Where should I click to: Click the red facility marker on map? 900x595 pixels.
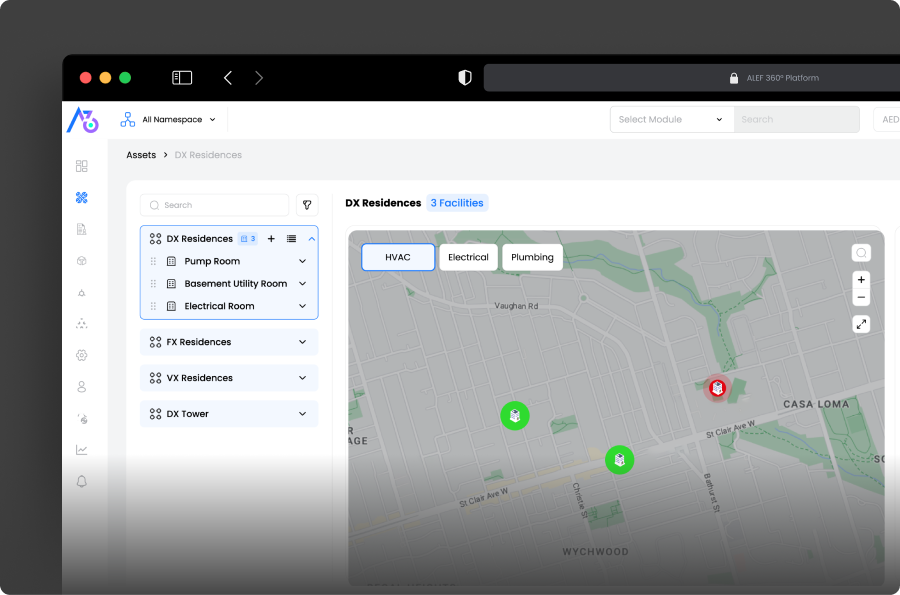[717, 388]
